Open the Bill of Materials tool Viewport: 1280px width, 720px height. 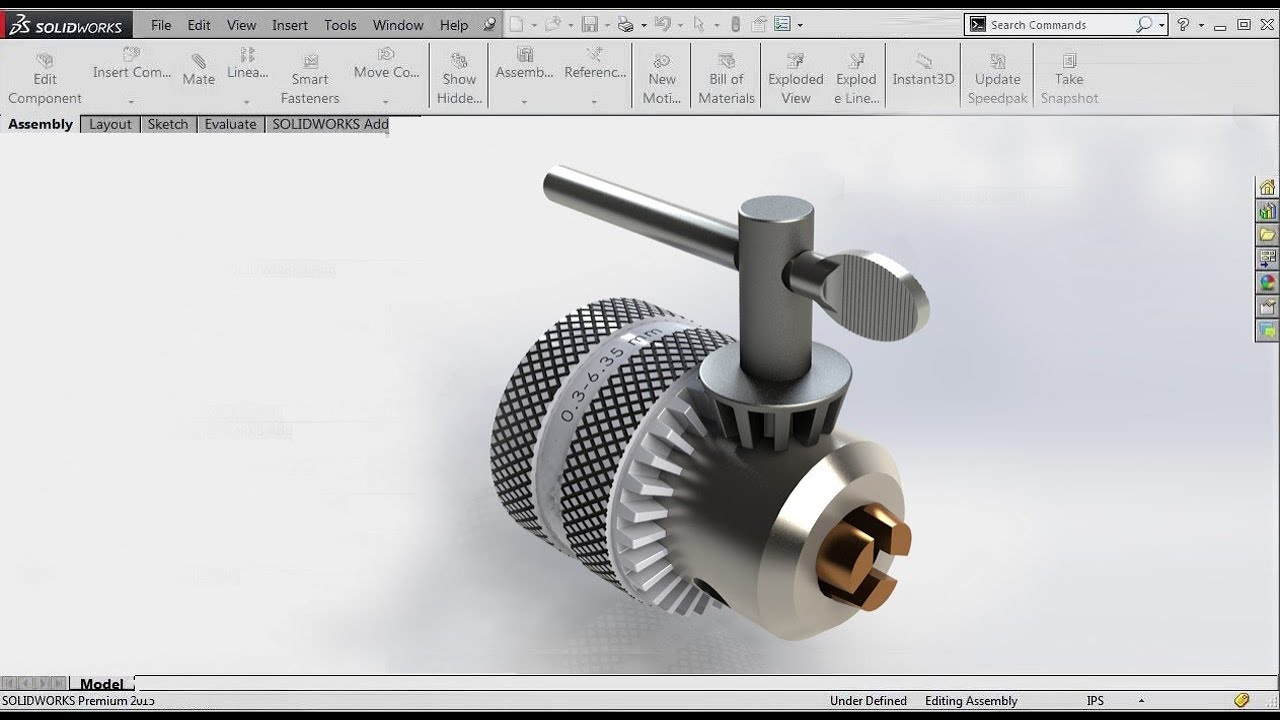pos(726,77)
